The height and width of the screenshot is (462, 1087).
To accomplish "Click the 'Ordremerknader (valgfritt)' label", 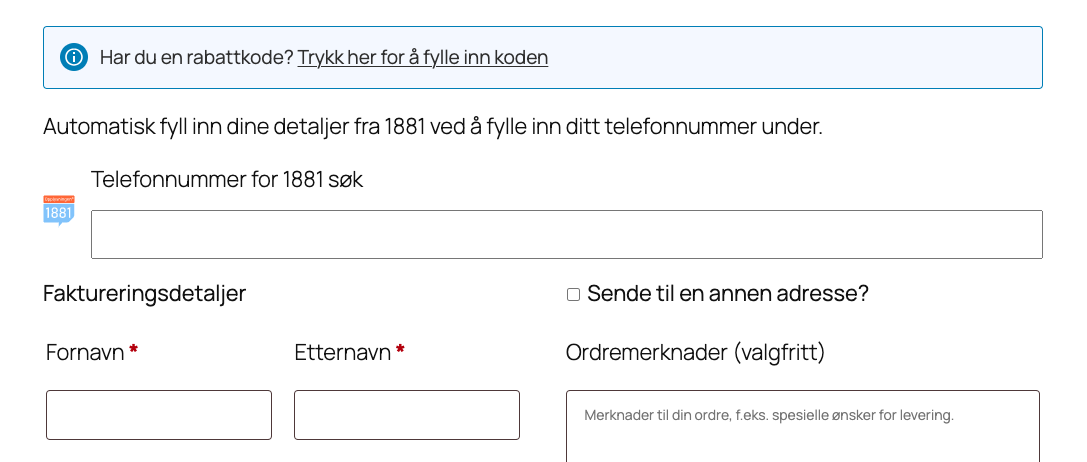I will (x=694, y=352).
